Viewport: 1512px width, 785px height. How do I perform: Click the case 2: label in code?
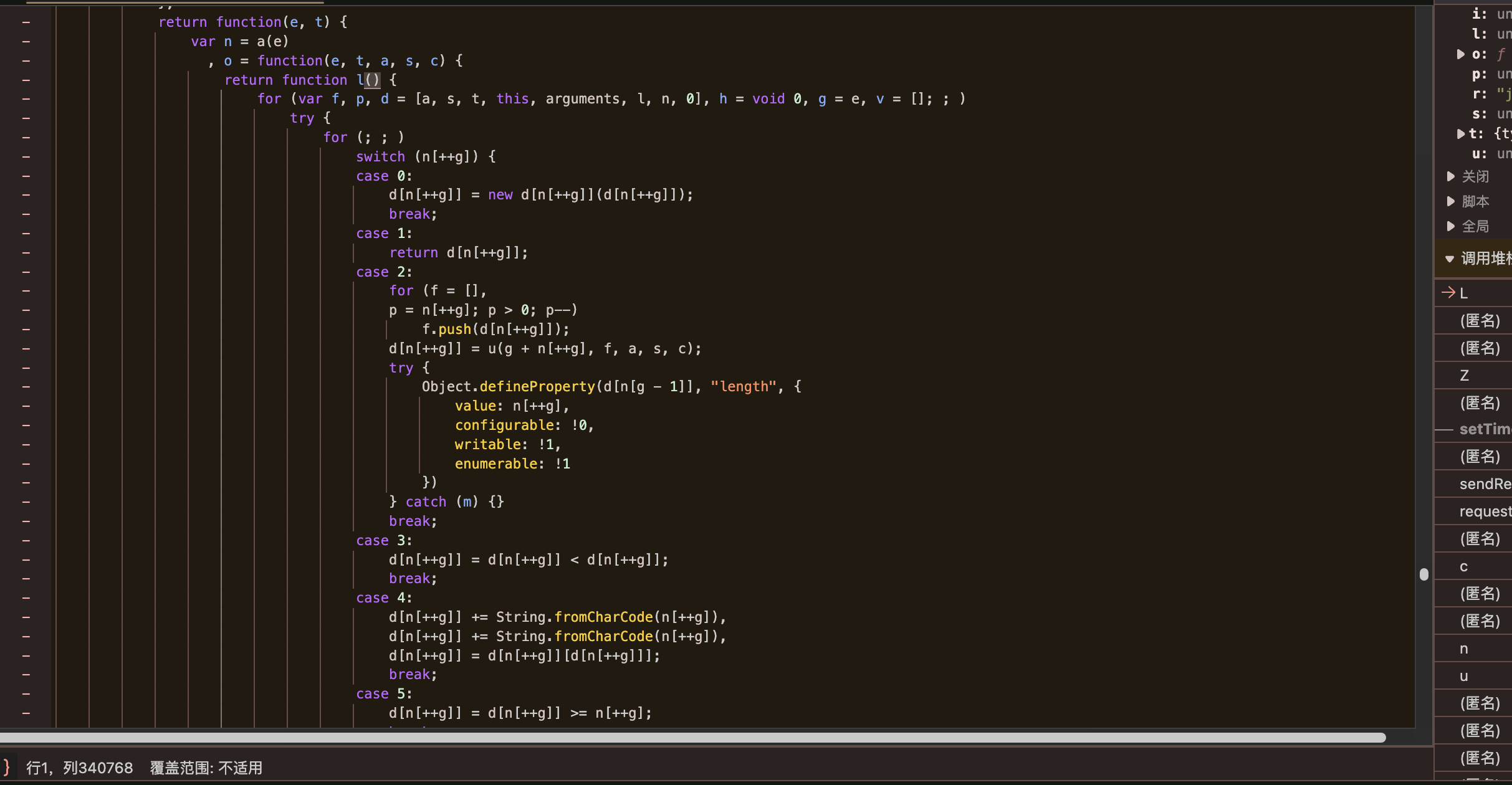click(384, 272)
